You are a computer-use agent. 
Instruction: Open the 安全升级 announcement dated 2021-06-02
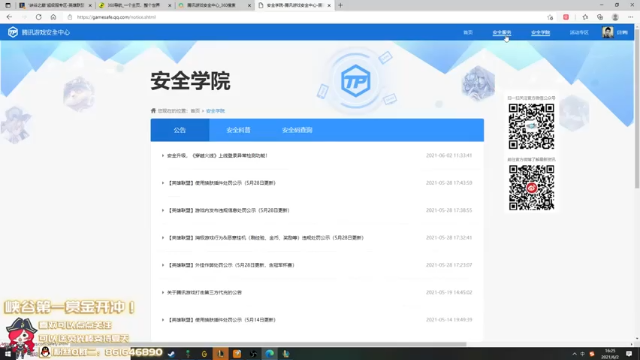pyautogui.click(x=217, y=156)
